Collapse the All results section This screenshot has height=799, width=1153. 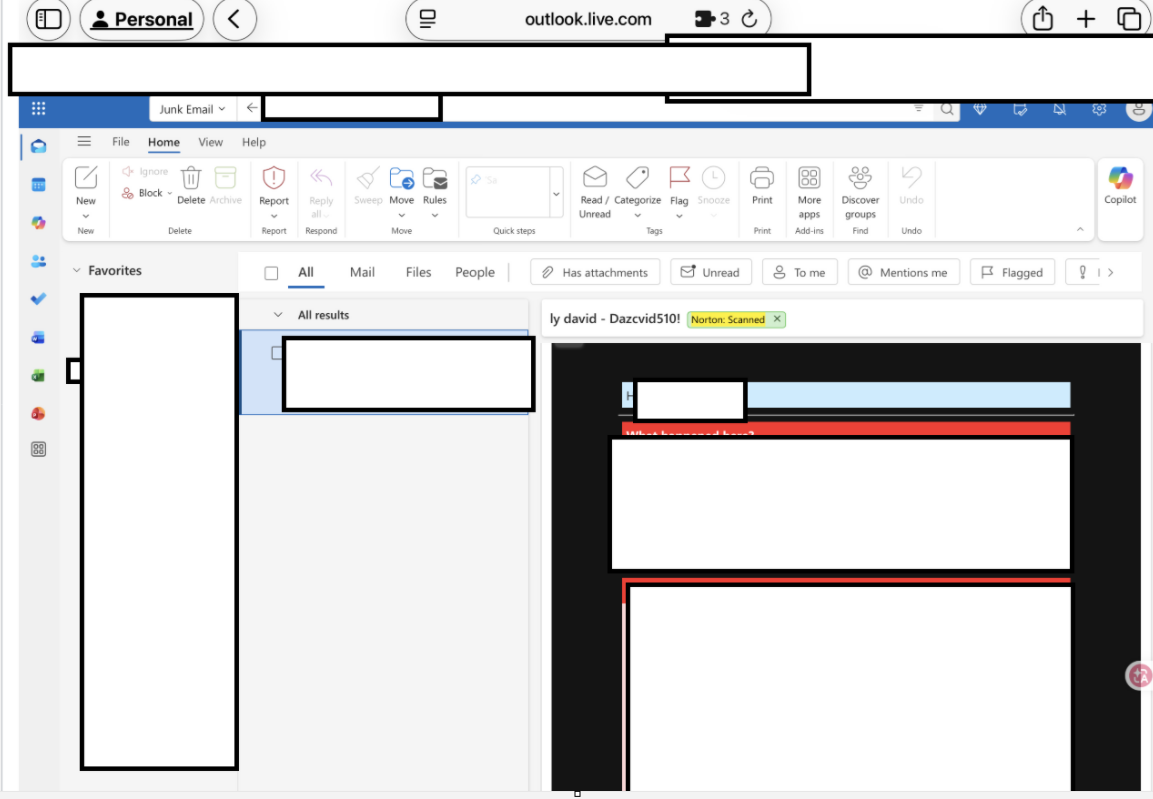(278, 315)
